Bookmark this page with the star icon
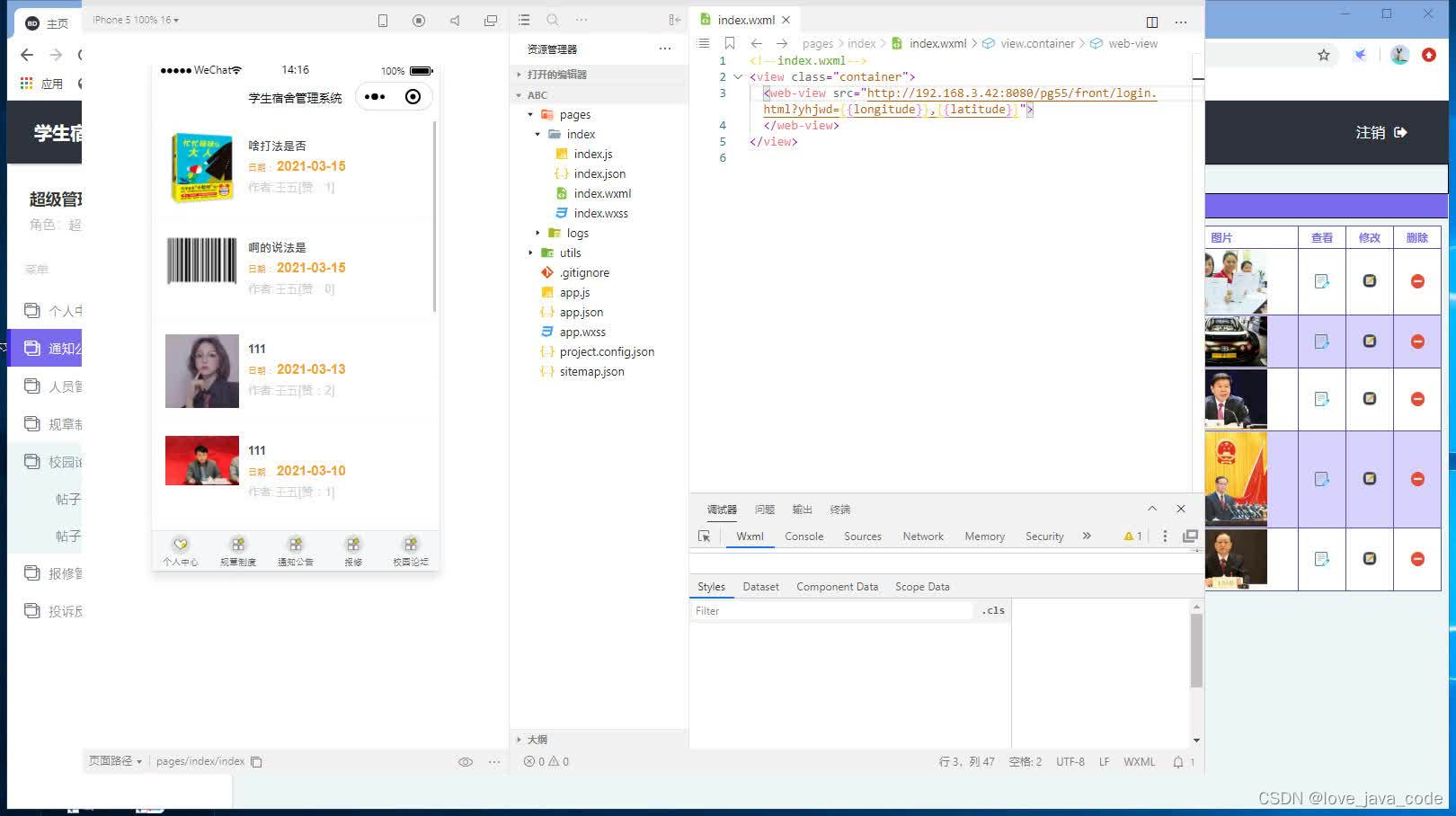This screenshot has height=816, width=1456. click(x=1324, y=55)
